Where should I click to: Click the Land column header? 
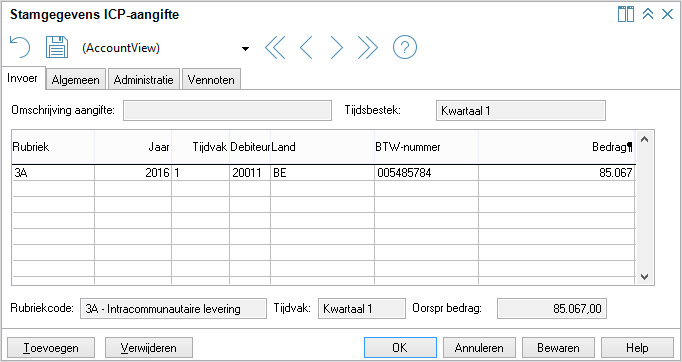click(x=322, y=147)
